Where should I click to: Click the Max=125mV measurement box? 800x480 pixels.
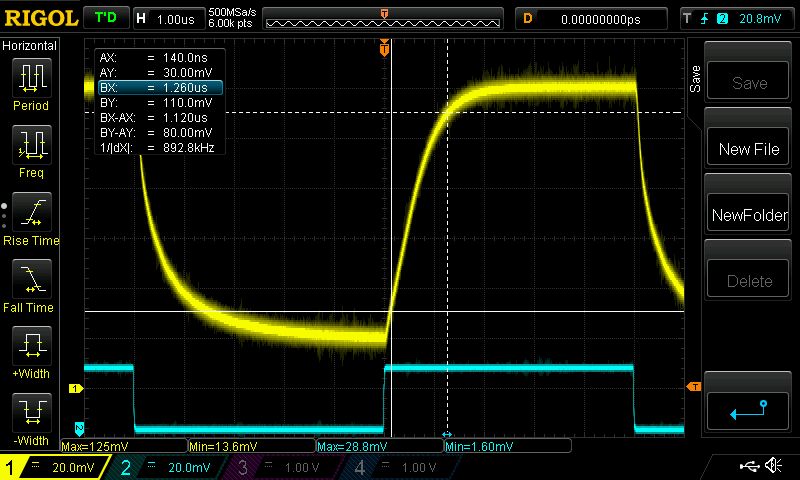[124, 446]
